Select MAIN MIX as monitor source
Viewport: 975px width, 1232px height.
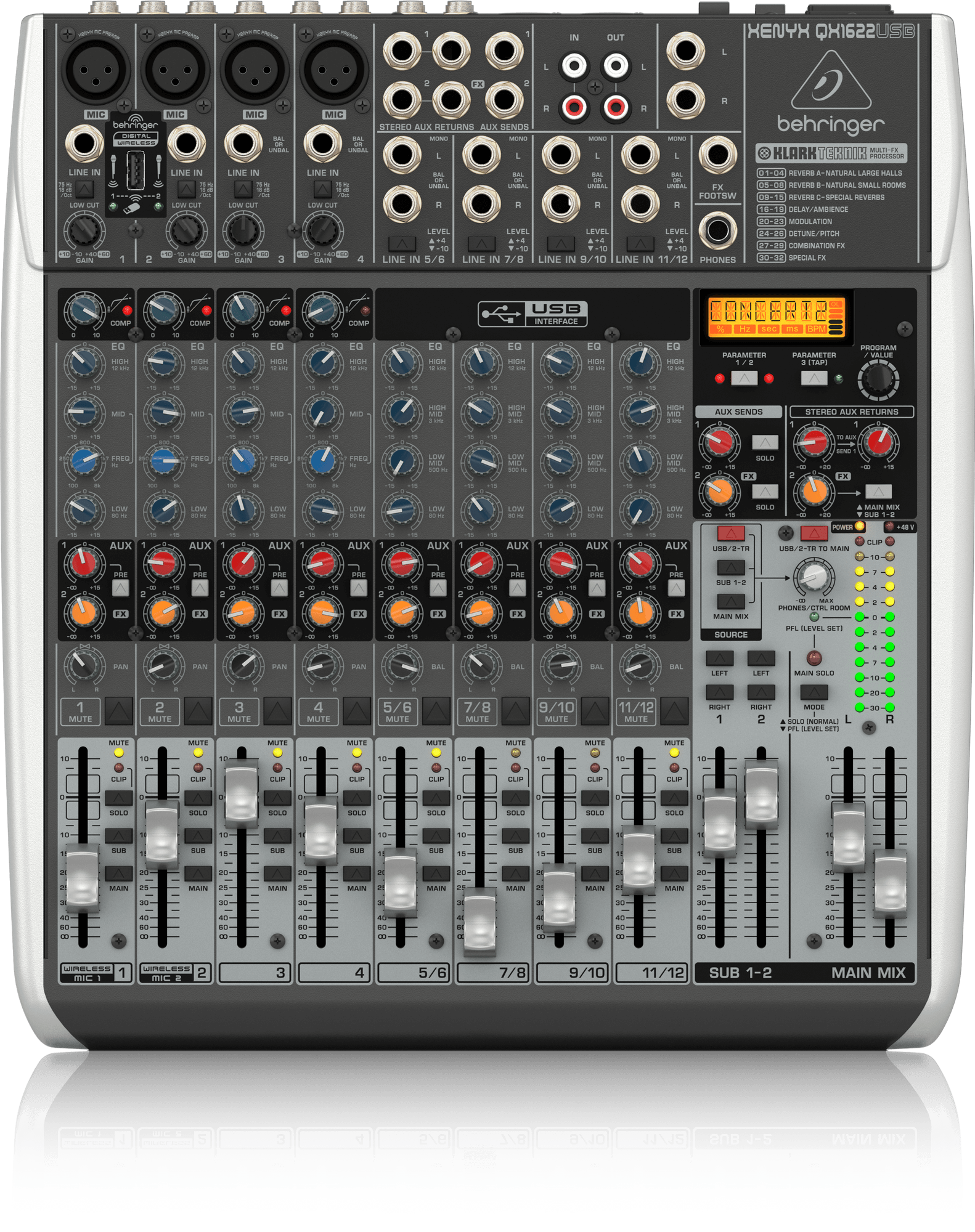pyautogui.click(x=731, y=601)
